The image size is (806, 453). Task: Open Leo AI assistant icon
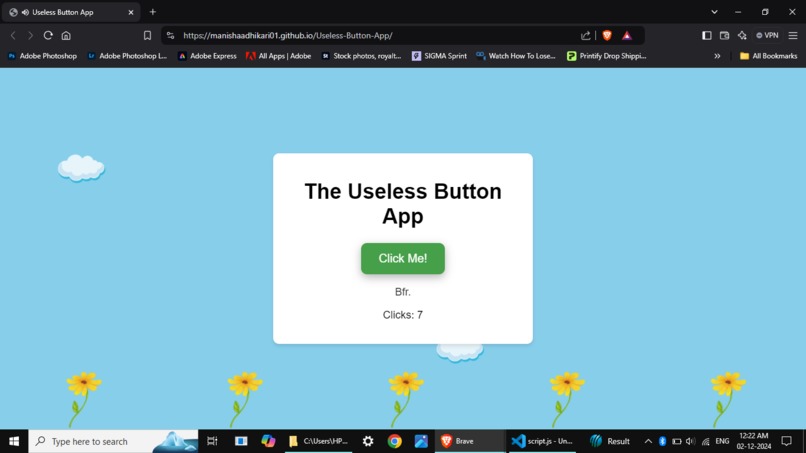[x=742, y=35]
